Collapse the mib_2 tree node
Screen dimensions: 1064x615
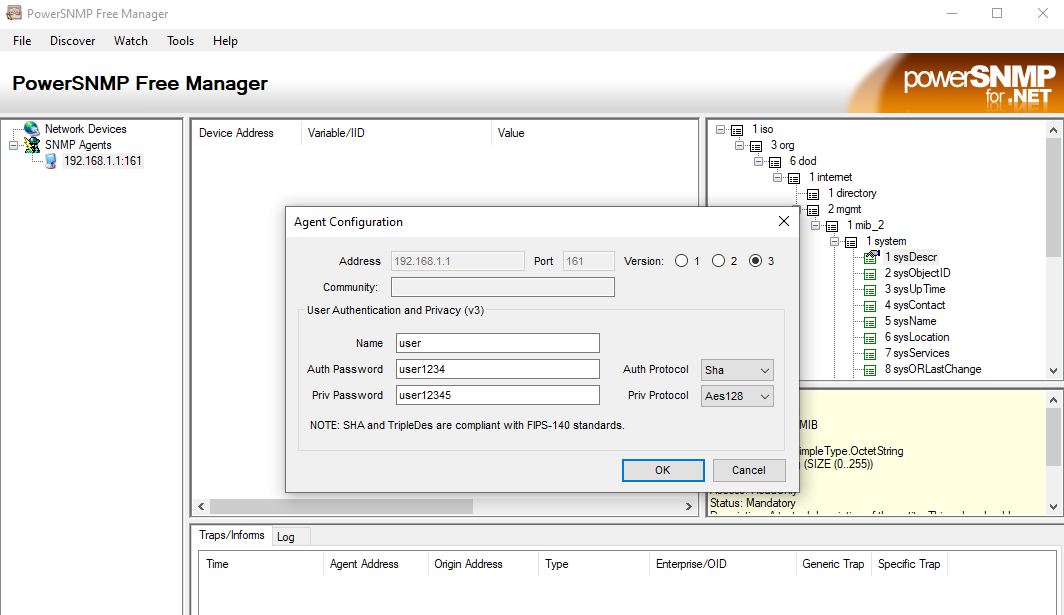(816, 225)
